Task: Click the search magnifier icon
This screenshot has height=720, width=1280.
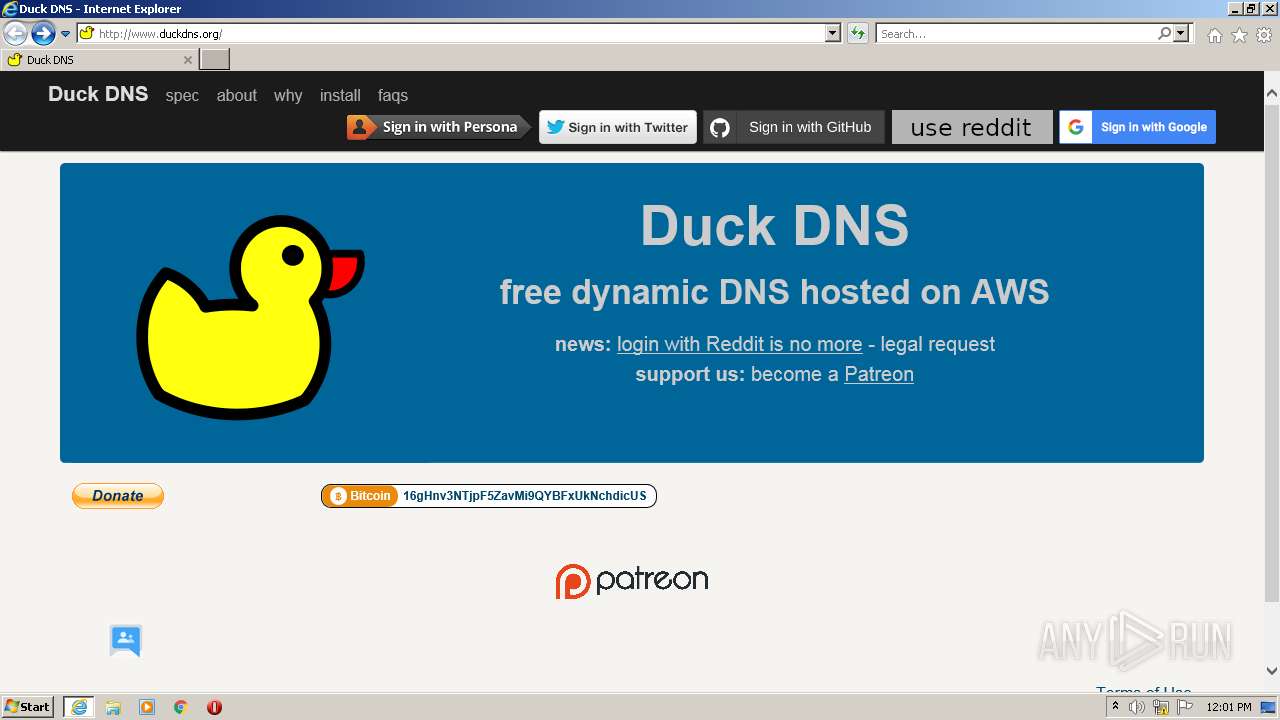Action: tap(1164, 34)
